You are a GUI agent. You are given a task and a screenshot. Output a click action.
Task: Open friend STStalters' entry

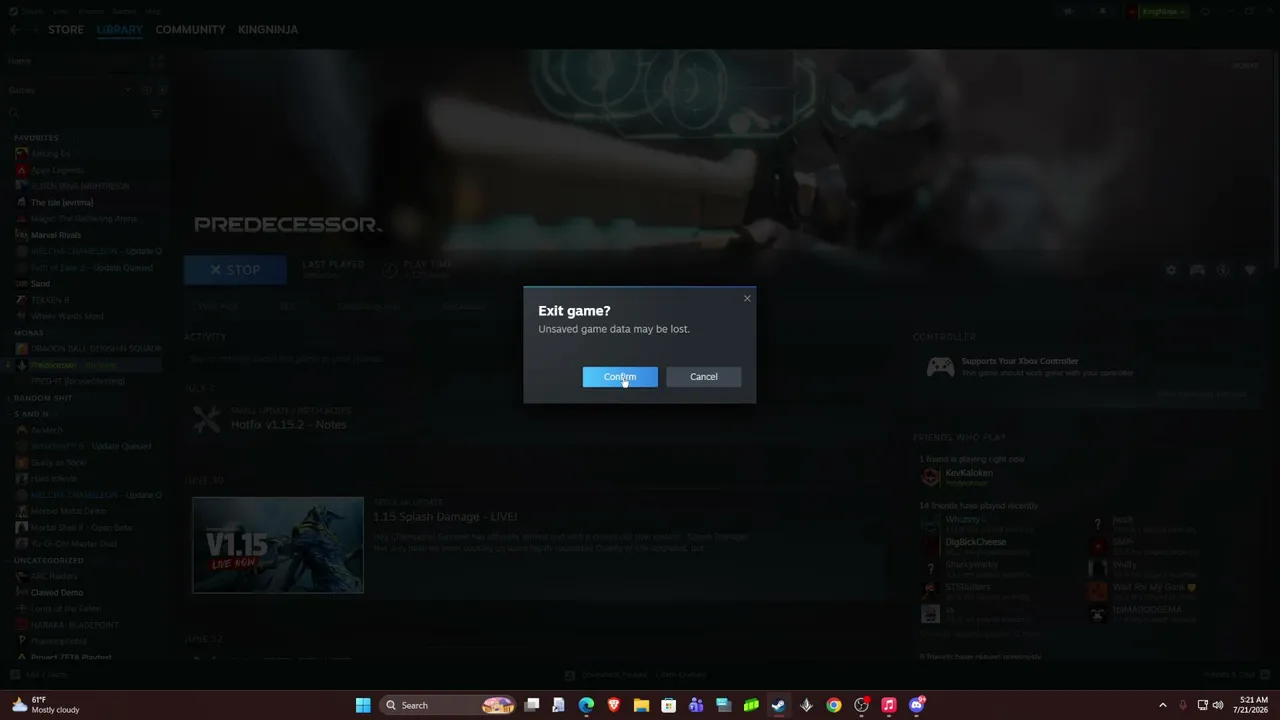pos(968,587)
